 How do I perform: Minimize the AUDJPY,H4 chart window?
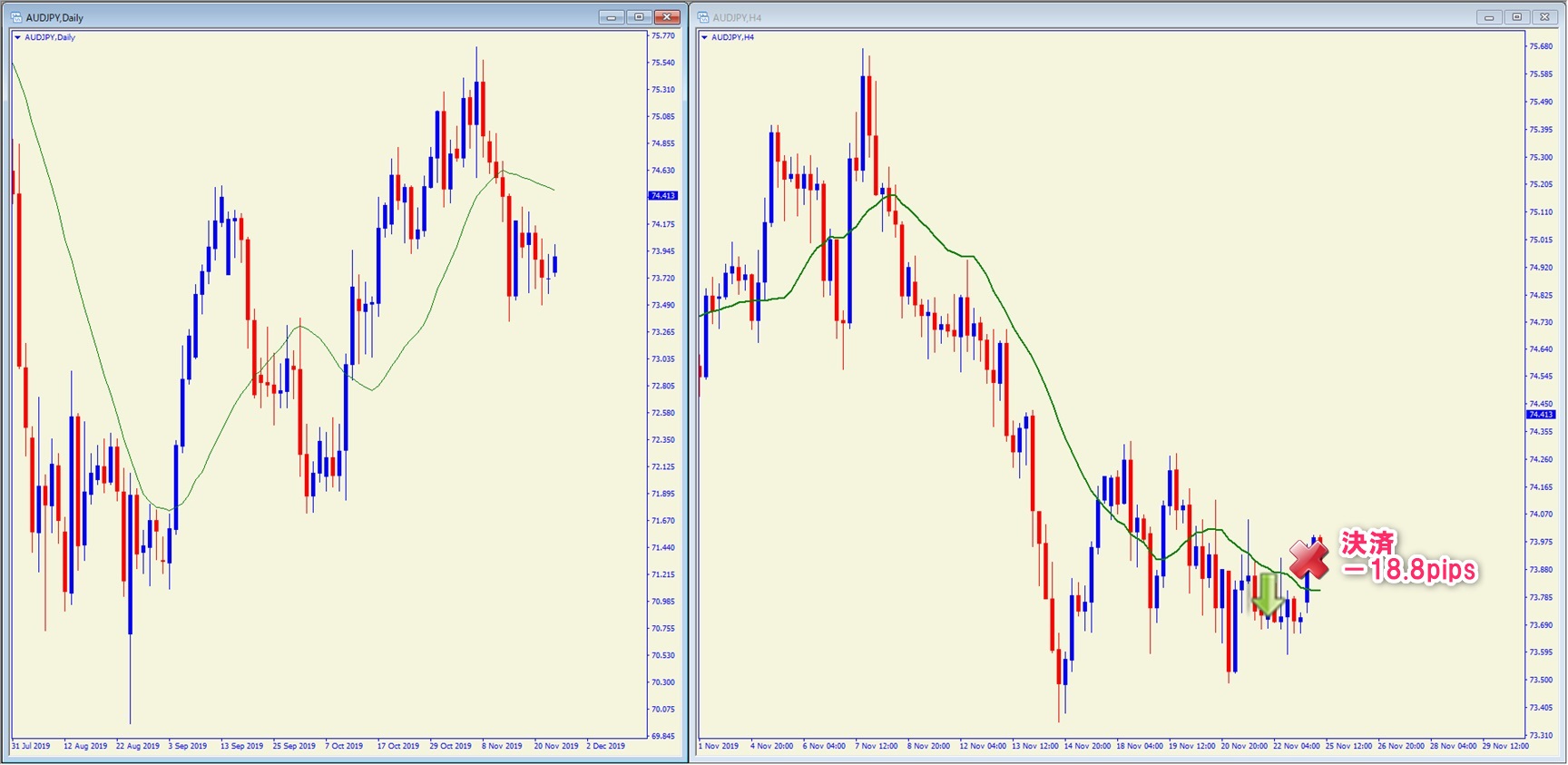tap(1489, 17)
